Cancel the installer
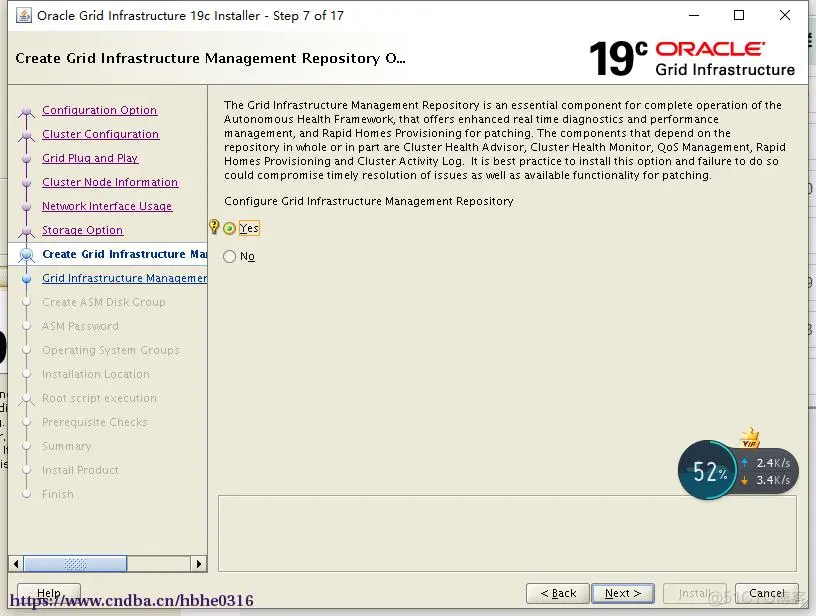Image resolution: width=816 pixels, height=616 pixels. point(767,593)
